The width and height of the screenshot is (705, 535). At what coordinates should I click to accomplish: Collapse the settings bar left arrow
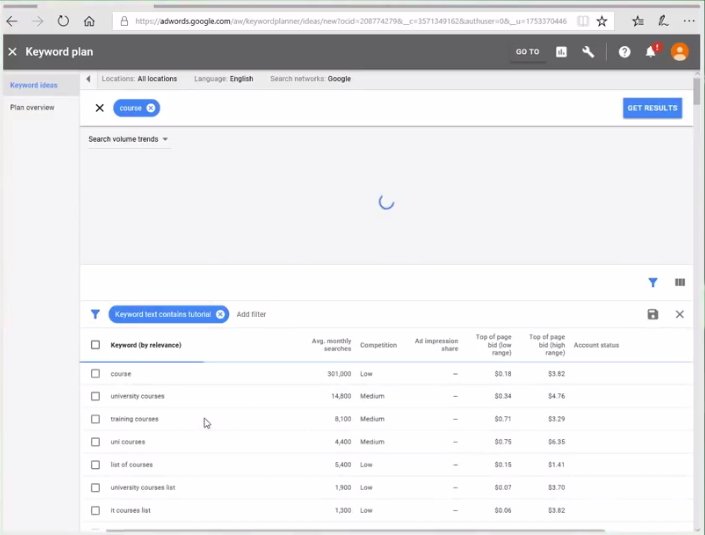point(89,79)
